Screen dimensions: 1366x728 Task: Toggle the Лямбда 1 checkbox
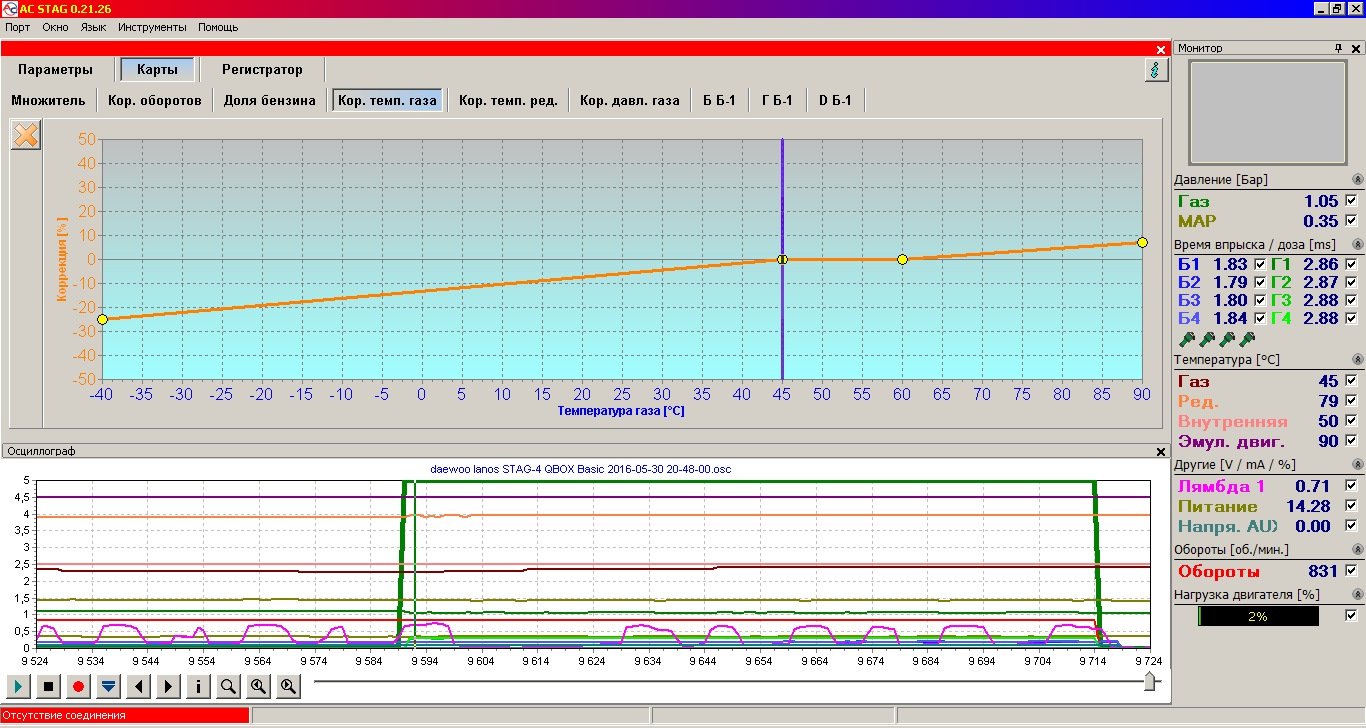point(1351,487)
